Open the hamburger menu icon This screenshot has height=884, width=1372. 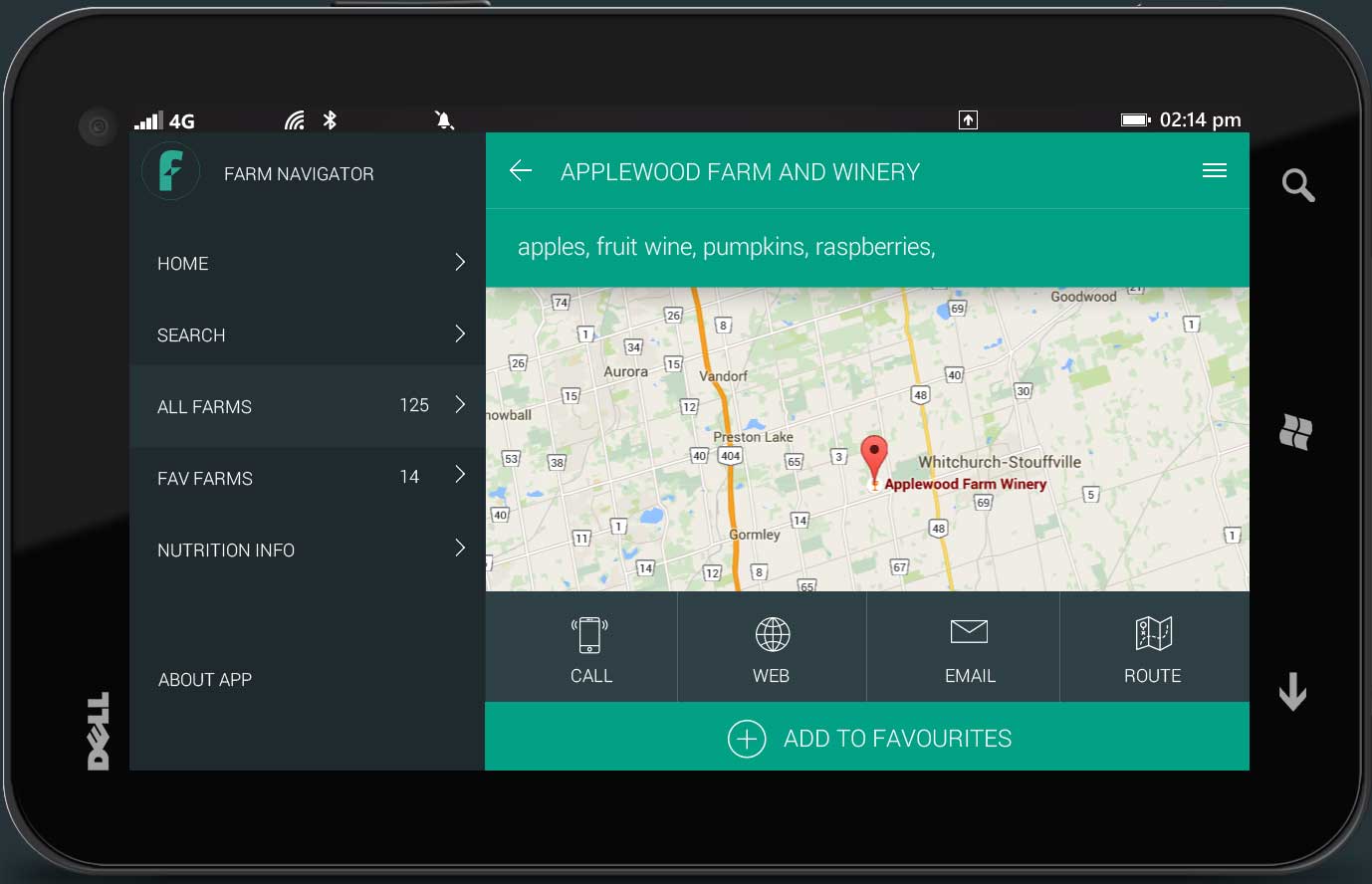pyautogui.click(x=1214, y=171)
